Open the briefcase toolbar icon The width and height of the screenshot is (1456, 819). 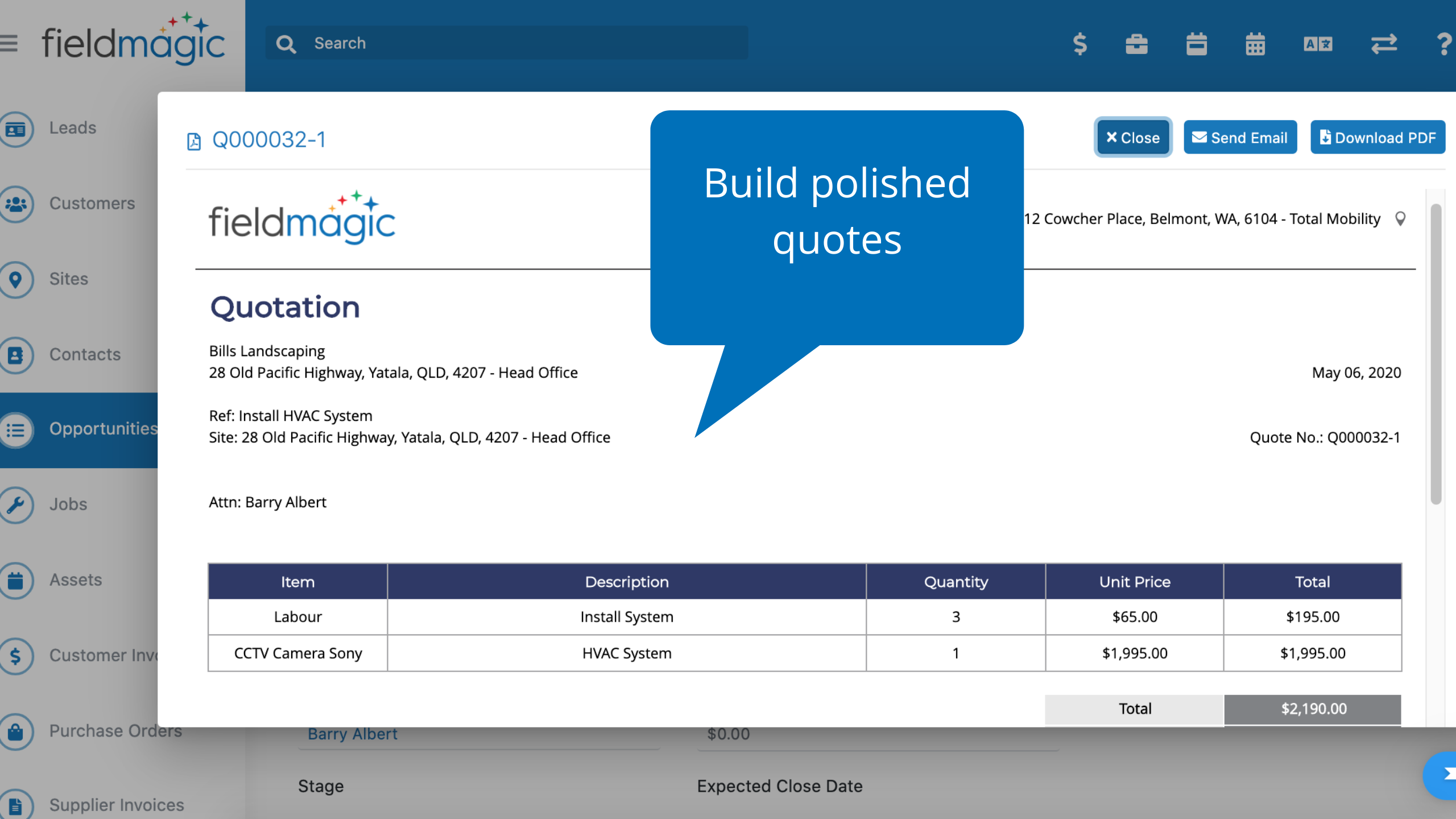click(1136, 44)
